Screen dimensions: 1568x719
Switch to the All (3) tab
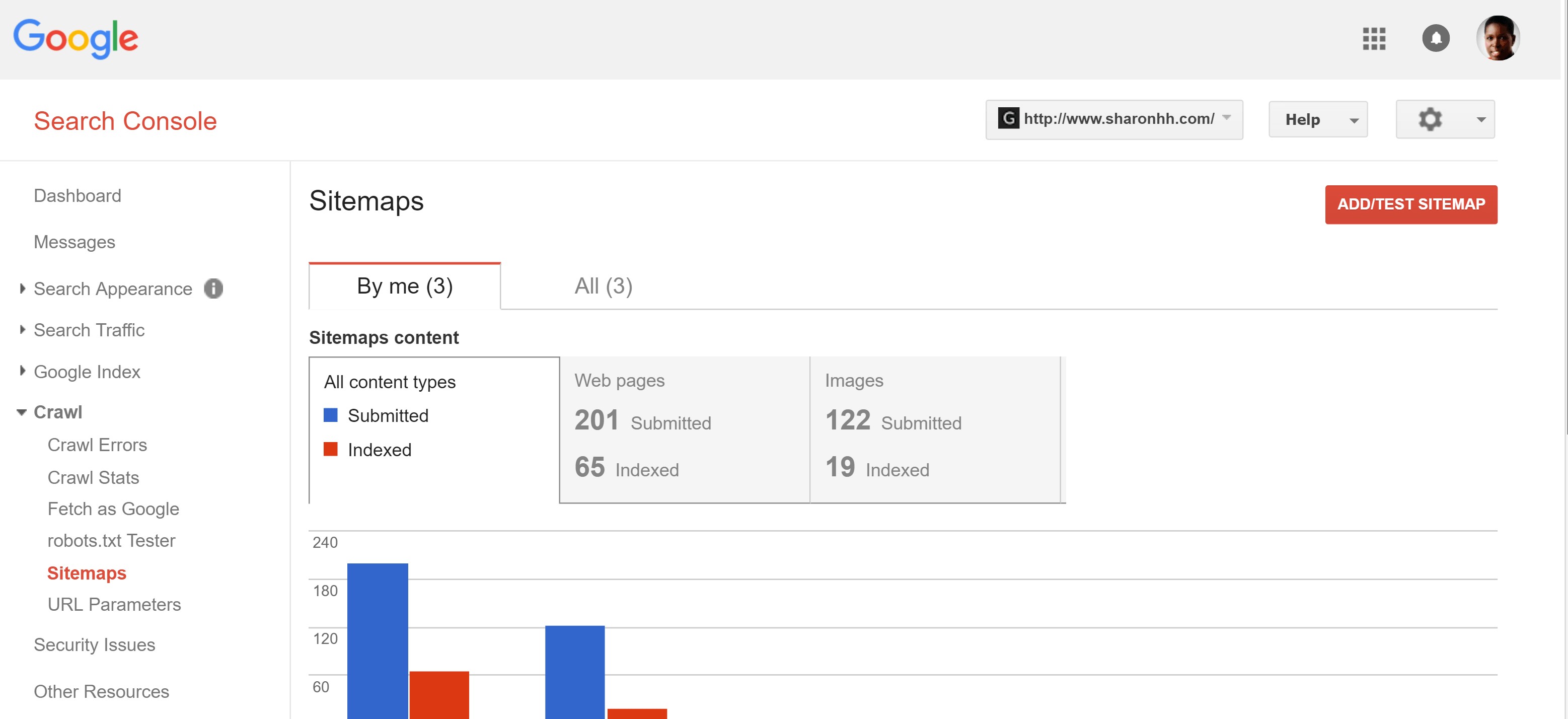tap(601, 284)
